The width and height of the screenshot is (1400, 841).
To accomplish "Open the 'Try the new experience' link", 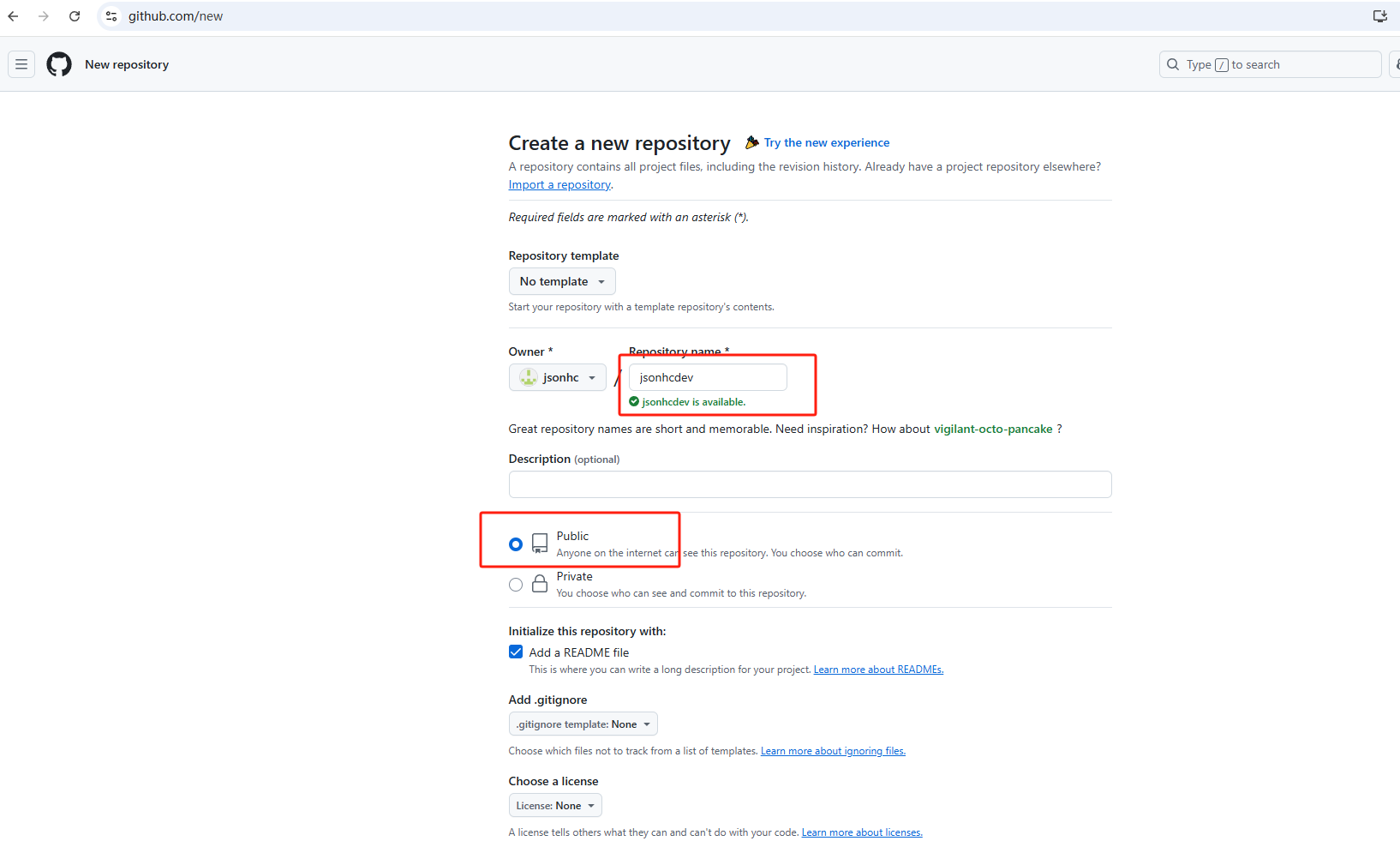I will 827,142.
